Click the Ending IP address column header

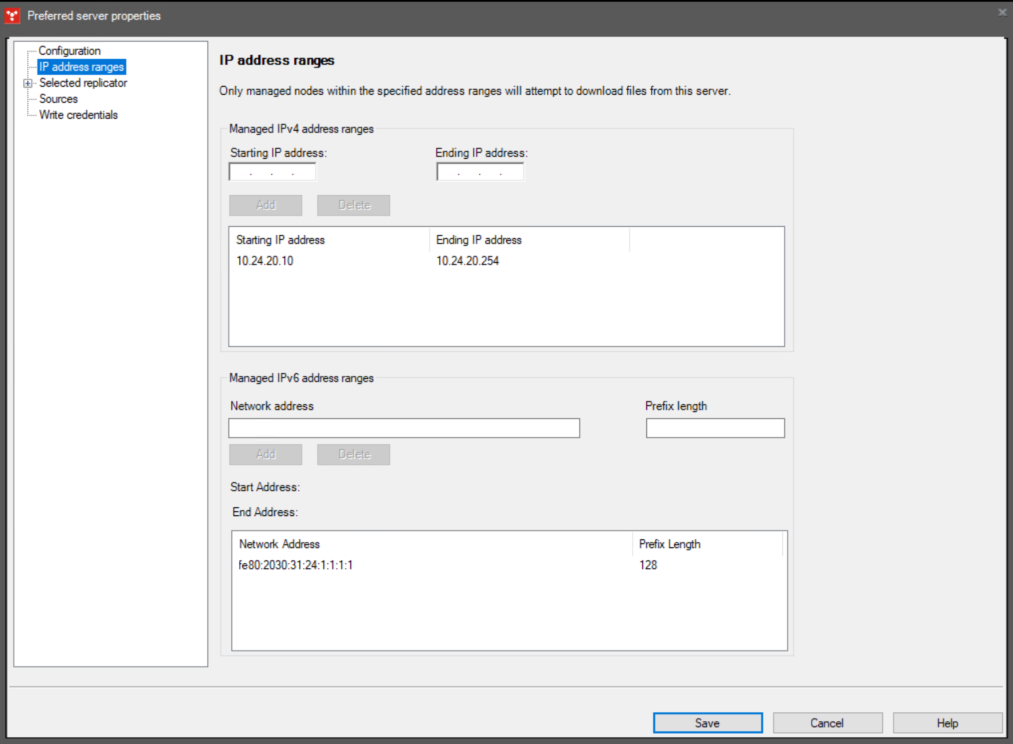coord(529,240)
